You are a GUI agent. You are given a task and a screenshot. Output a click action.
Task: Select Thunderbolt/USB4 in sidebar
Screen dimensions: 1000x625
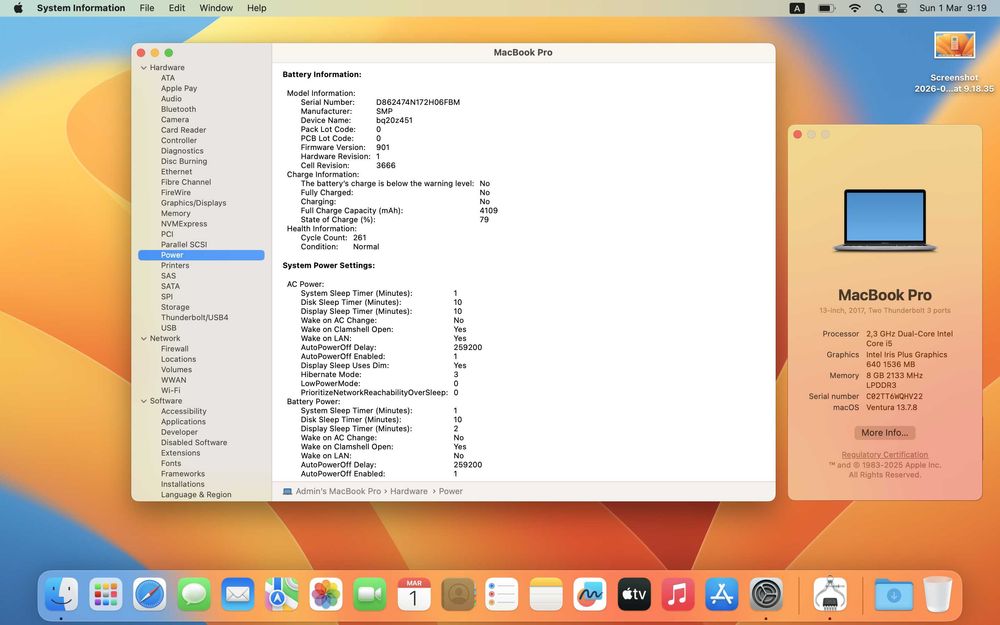pyautogui.click(x=195, y=318)
